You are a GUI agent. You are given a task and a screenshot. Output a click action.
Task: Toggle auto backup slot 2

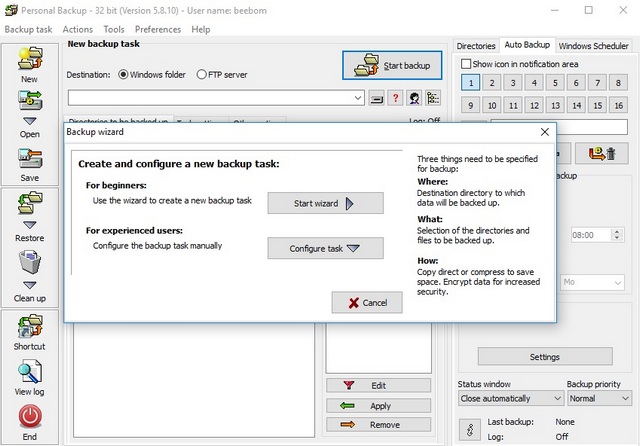pos(492,83)
